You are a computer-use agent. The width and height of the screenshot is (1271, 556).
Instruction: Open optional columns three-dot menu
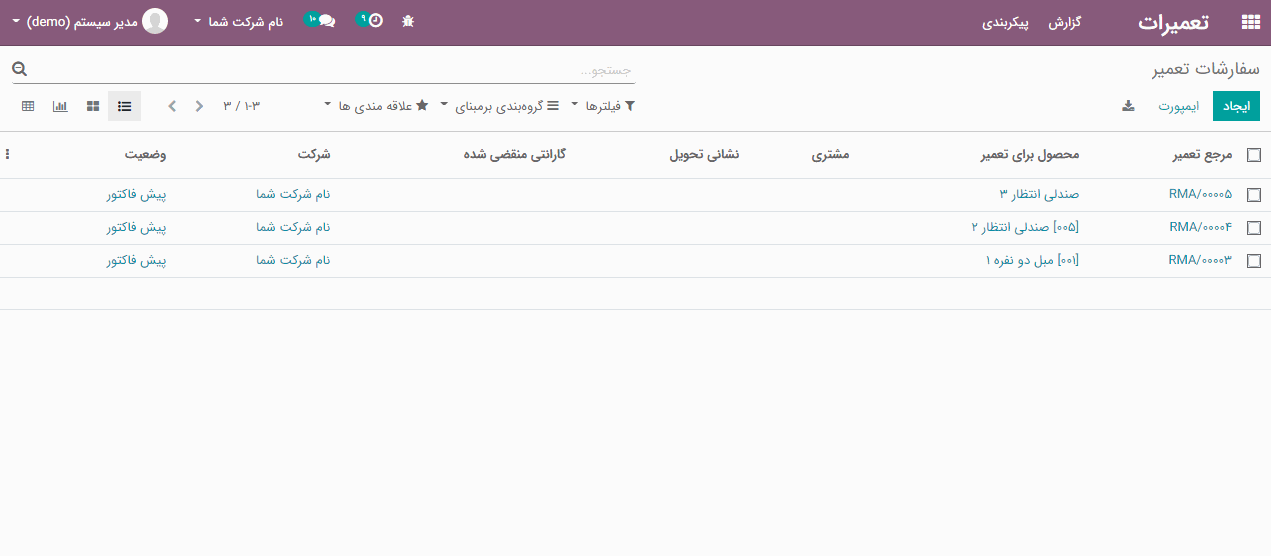pos(8,155)
